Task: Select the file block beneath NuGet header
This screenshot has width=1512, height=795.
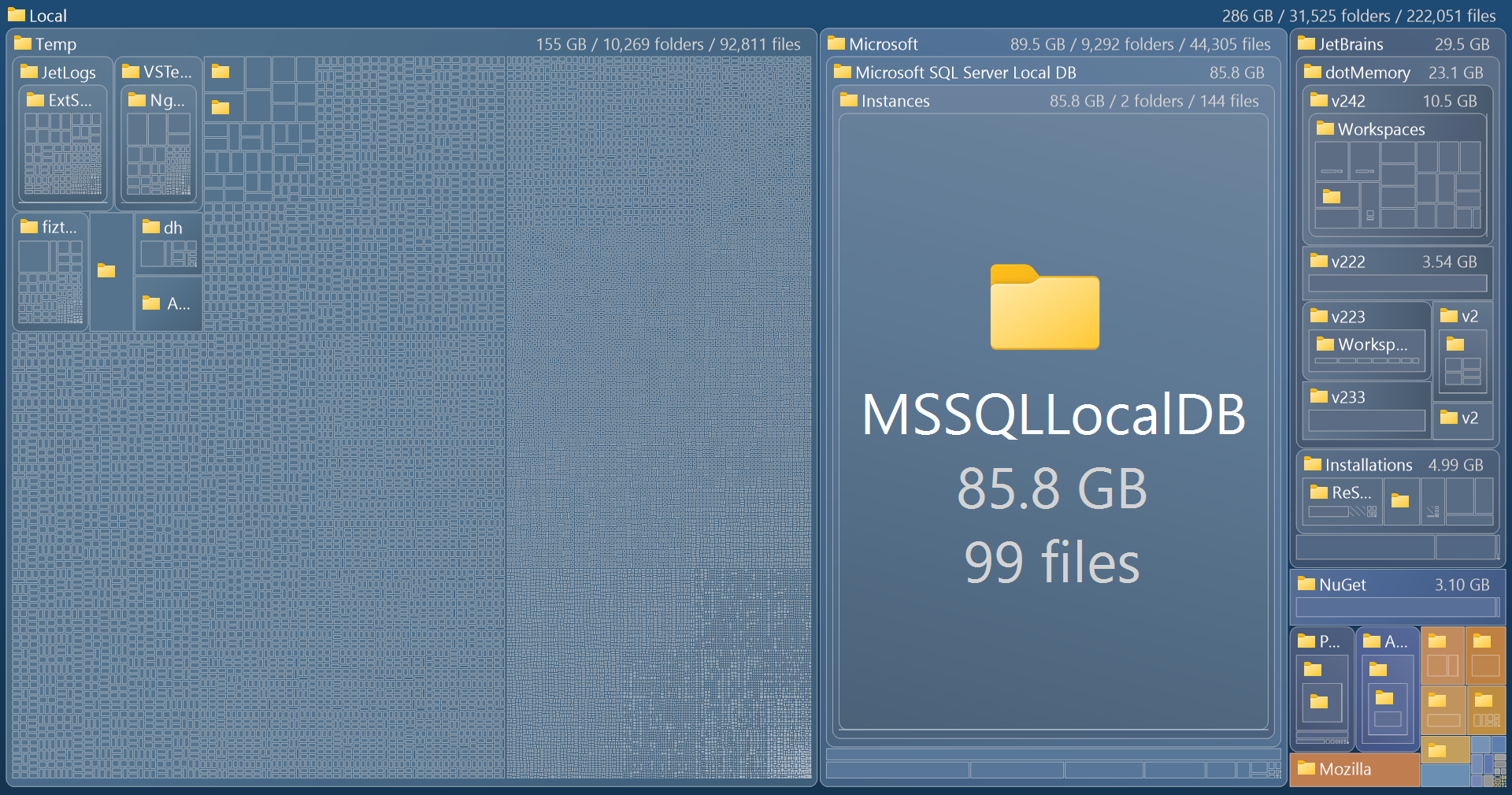Action: click(1395, 607)
